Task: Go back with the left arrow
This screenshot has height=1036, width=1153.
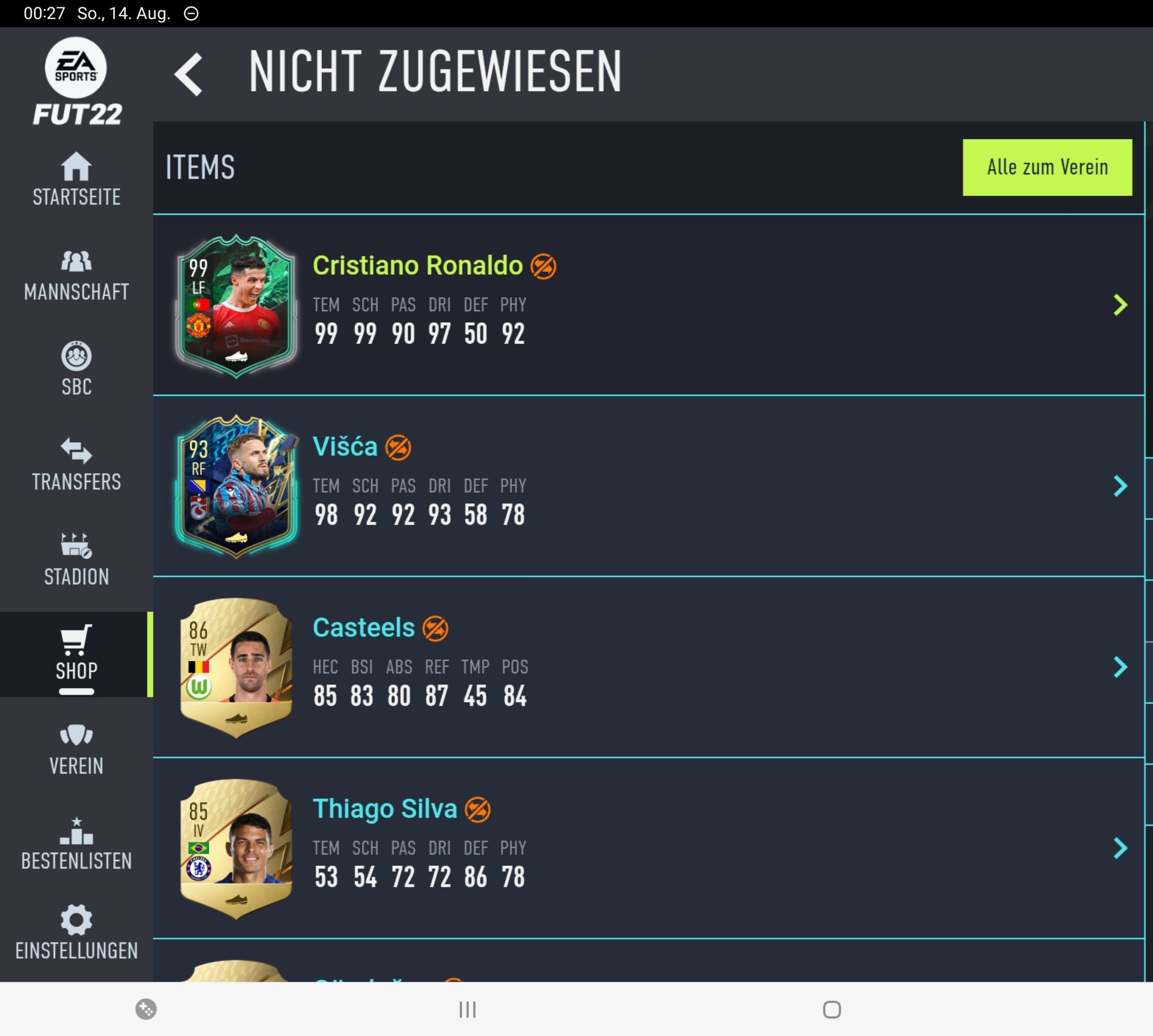Action: tap(188, 74)
